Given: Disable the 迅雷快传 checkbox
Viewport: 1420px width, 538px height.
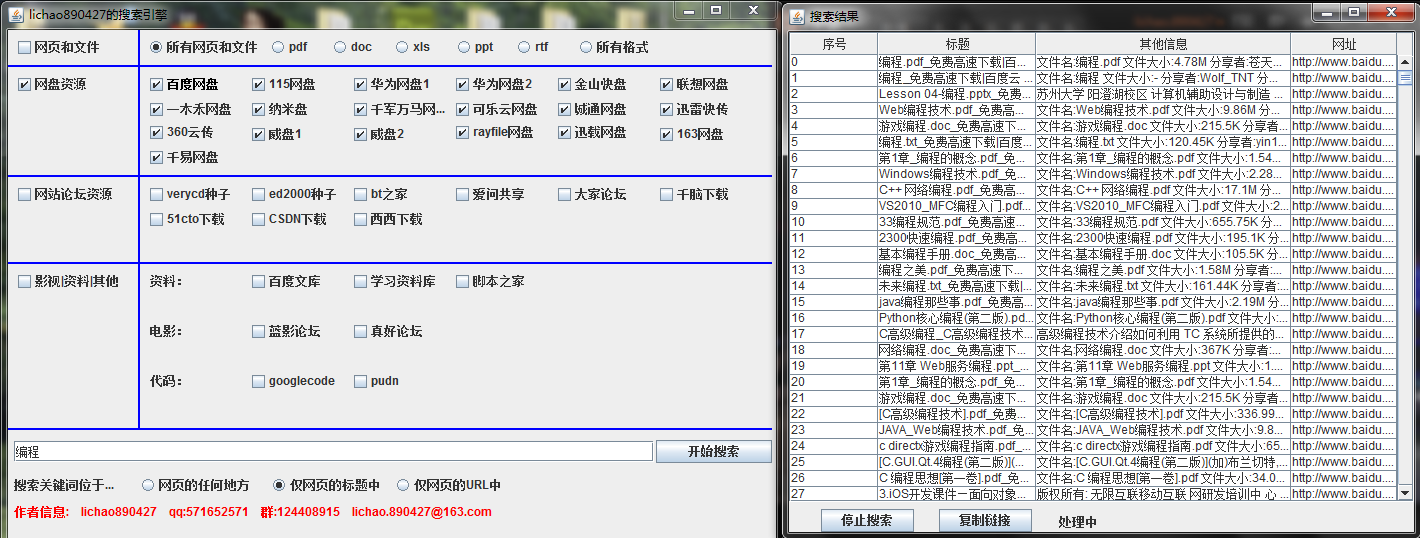Looking at the screenshot, I should tap(667, 110).
